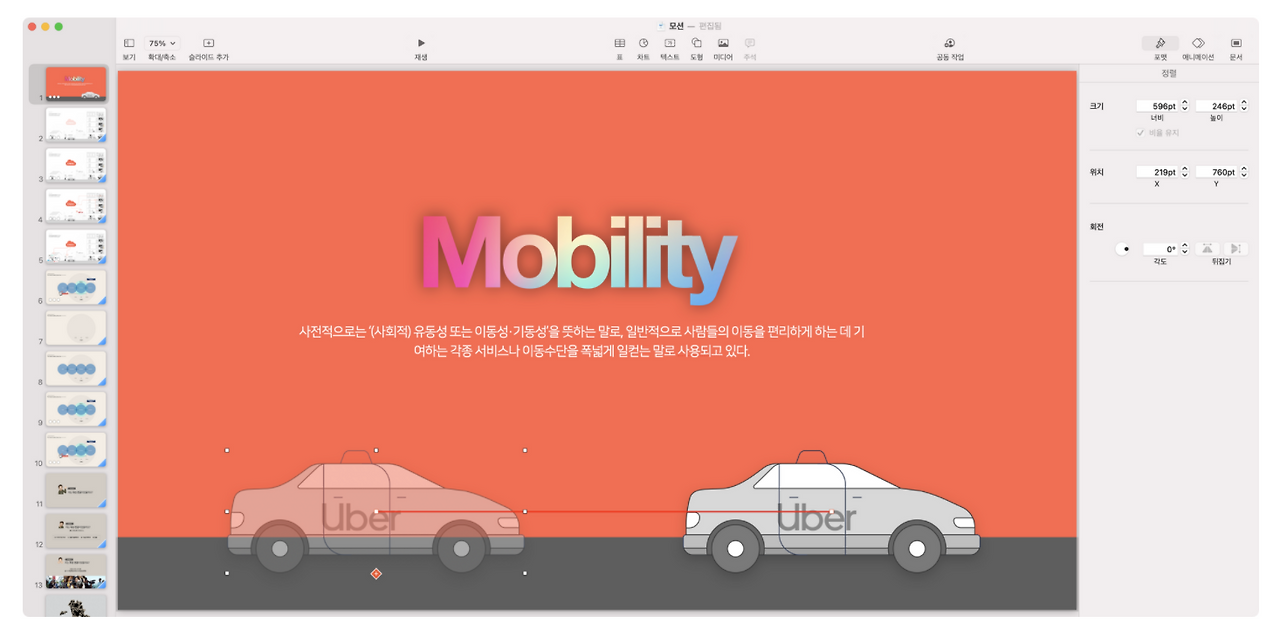The width and height of the screenshot is (1280, 630).
Task: Select slide 7 thumbnail in navigator
Action: 76,328
